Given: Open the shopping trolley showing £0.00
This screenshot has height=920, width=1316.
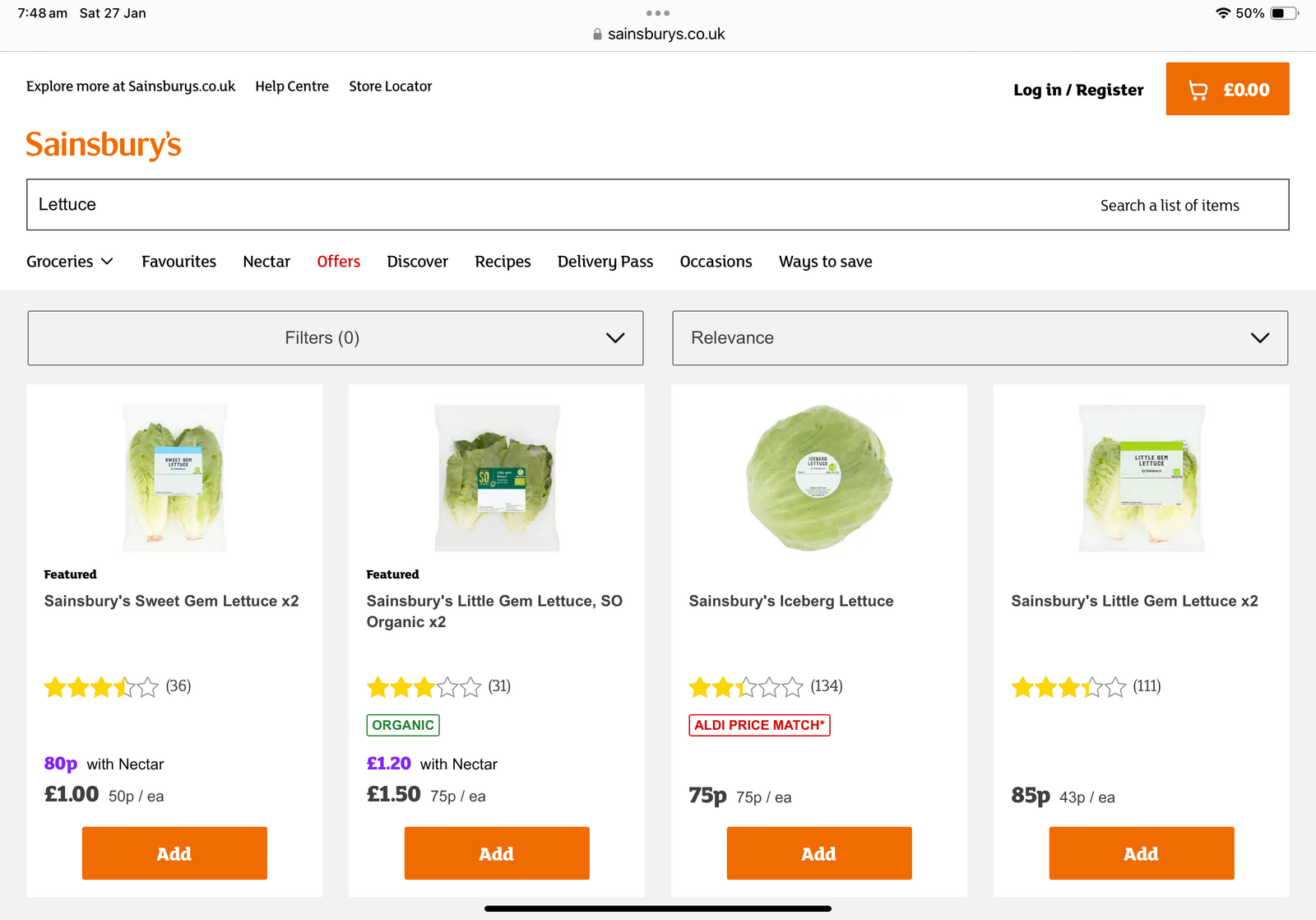Looking at the screenshot, I should [1227, 89].
